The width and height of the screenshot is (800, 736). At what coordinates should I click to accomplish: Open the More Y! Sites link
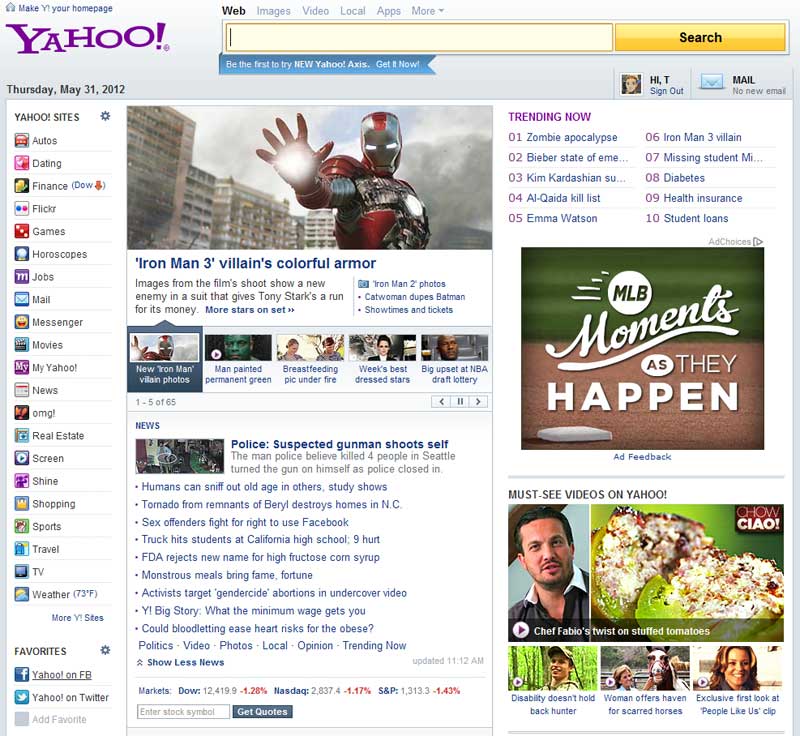(77, 618)
